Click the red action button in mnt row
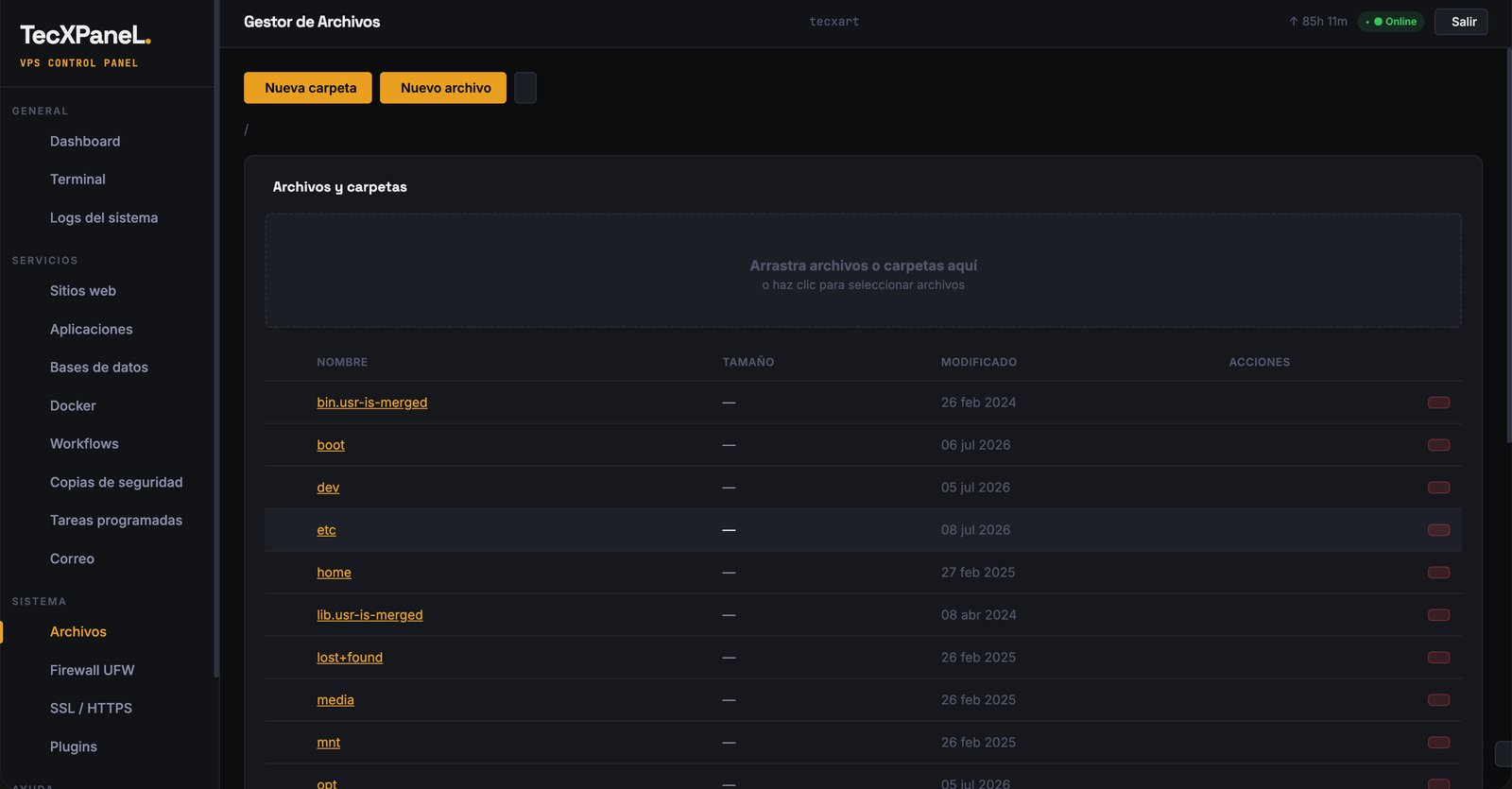Screen dimensions: 1512x789 (1438, 743)
